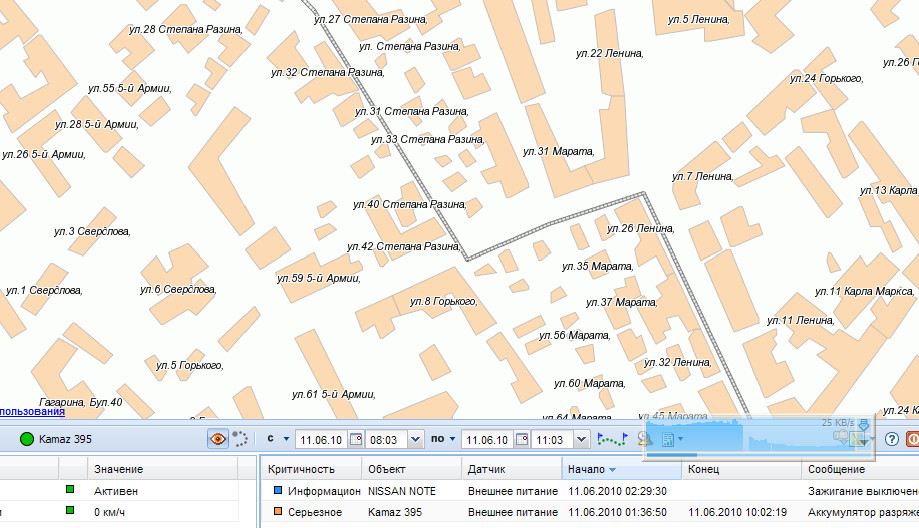Open the 'с' start period dropdown arrow
919x528 pixels.
pos(286,439)
